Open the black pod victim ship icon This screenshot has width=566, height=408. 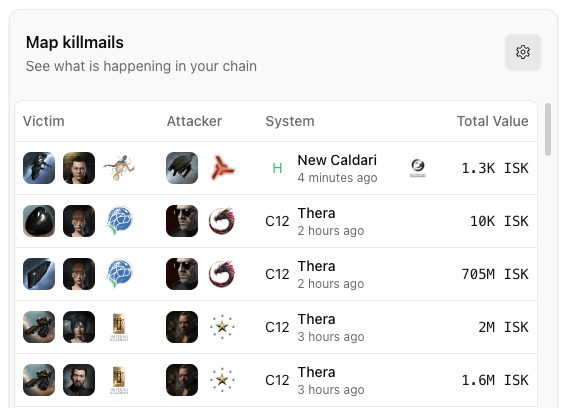point(39,221)
